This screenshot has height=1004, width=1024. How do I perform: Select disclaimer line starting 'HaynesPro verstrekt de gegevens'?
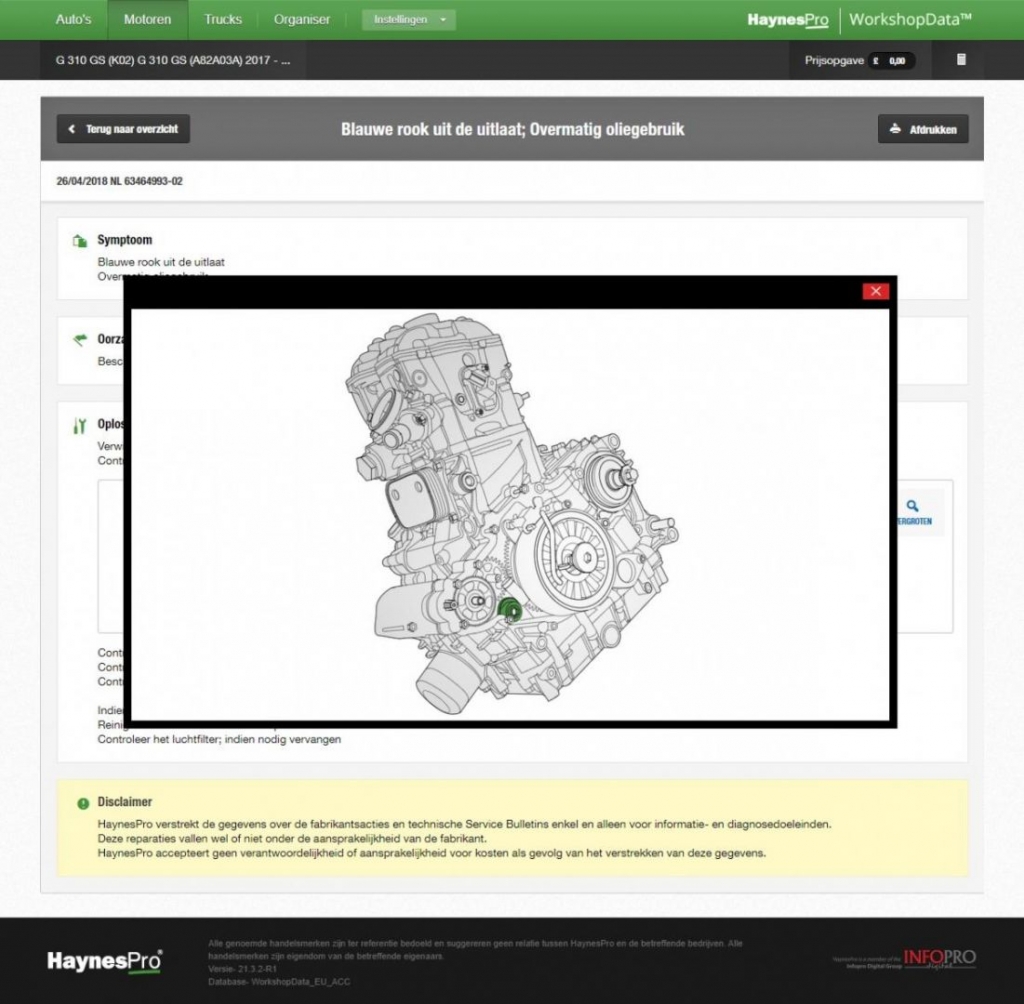pyautogui.click(x=464, y=824)
